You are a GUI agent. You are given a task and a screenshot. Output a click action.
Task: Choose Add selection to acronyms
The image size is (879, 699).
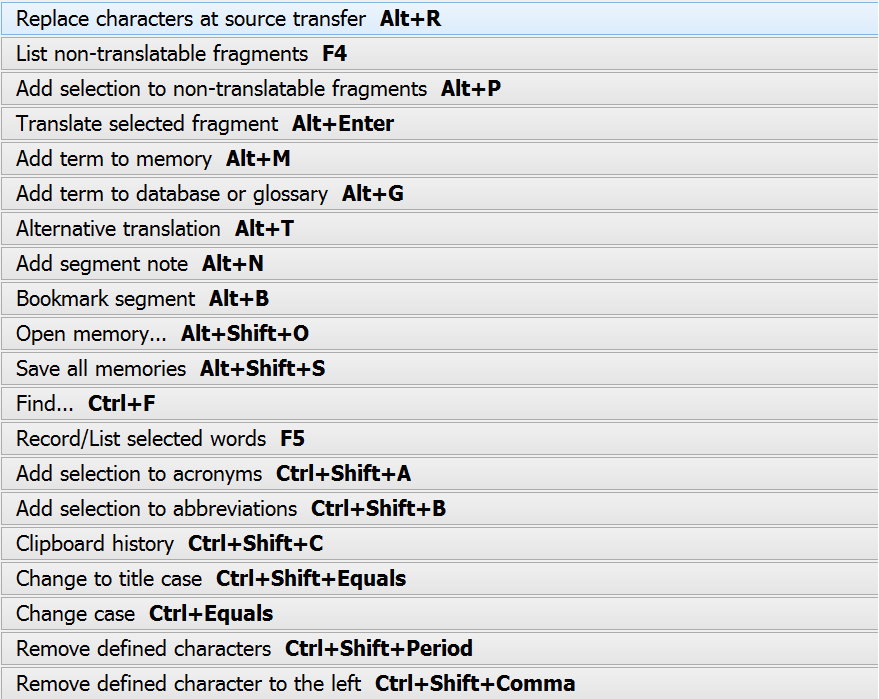point(213,474)
